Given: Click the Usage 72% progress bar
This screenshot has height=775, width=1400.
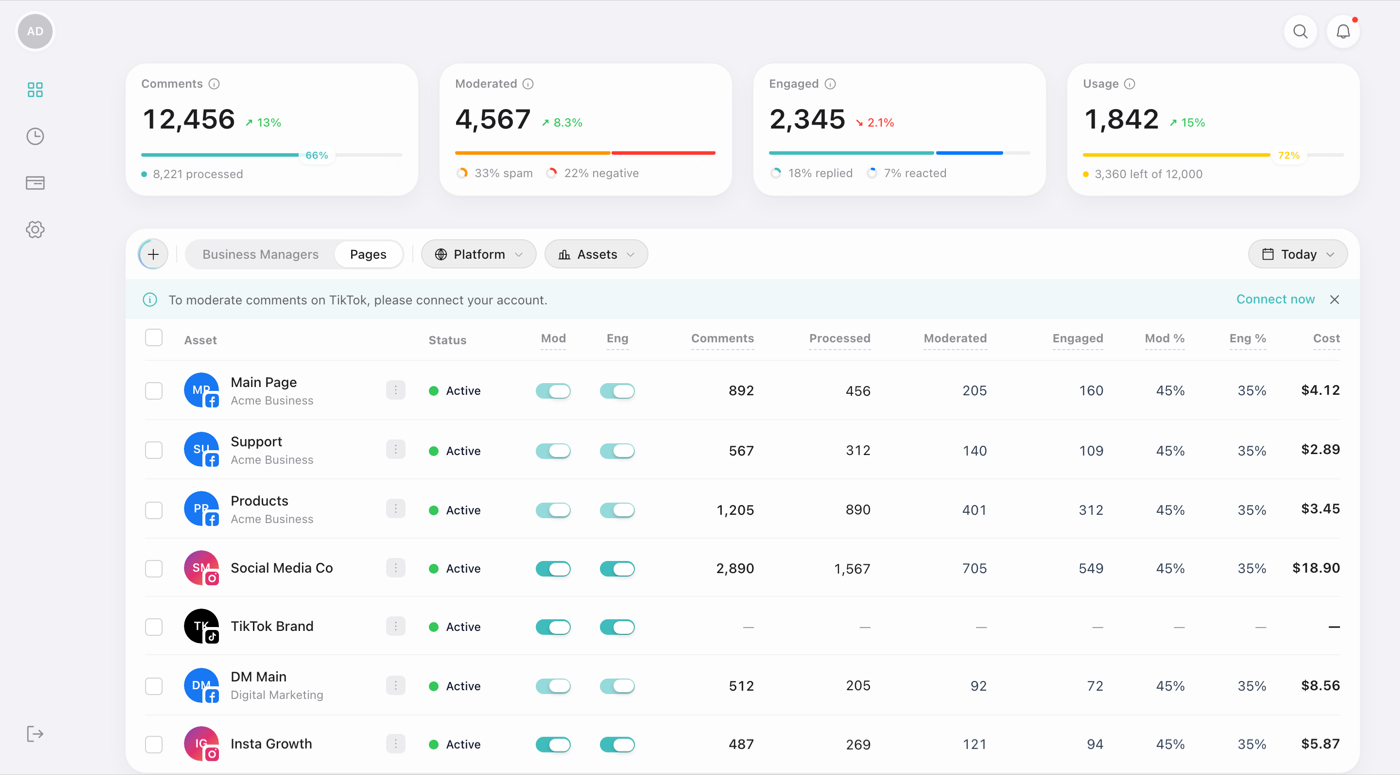Looking at the screenshot, I should 1213,155.
